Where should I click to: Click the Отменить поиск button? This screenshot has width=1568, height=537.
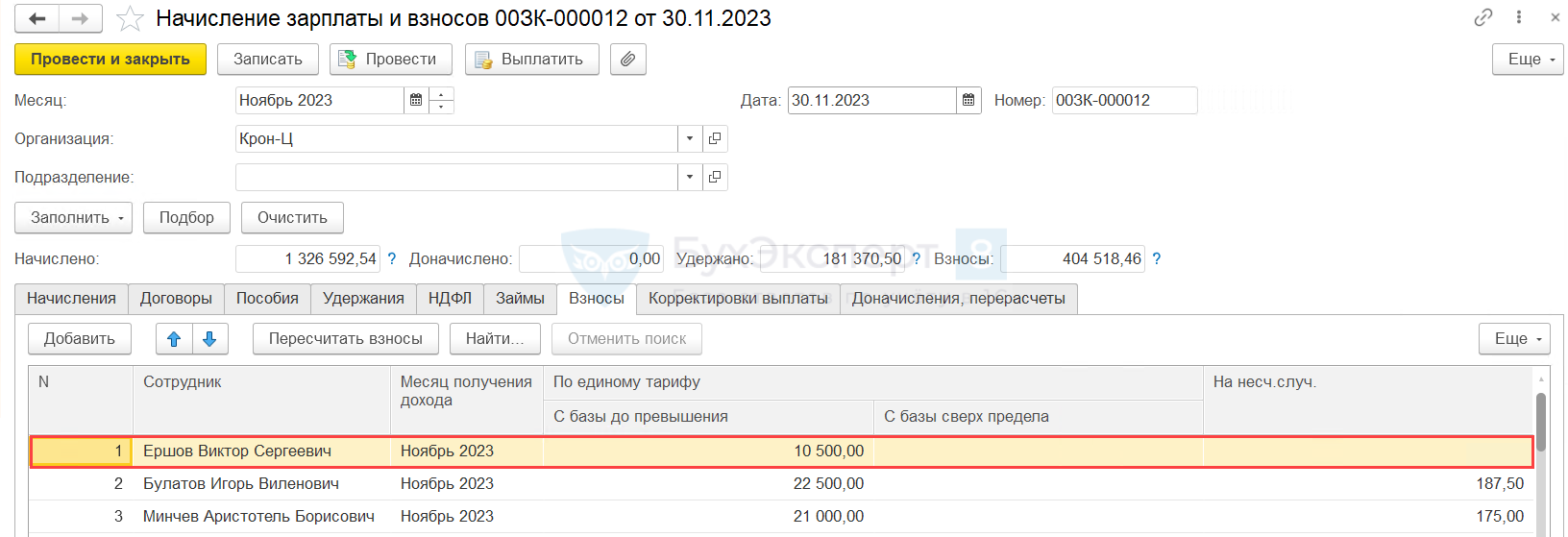pyautogui.click(x=626, y=338)
